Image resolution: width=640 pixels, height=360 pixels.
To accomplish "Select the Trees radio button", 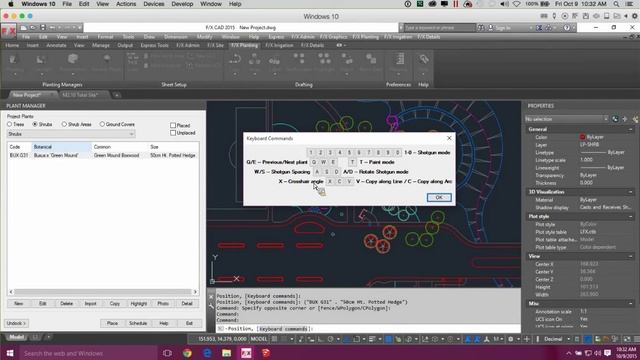I will point(9,124).
